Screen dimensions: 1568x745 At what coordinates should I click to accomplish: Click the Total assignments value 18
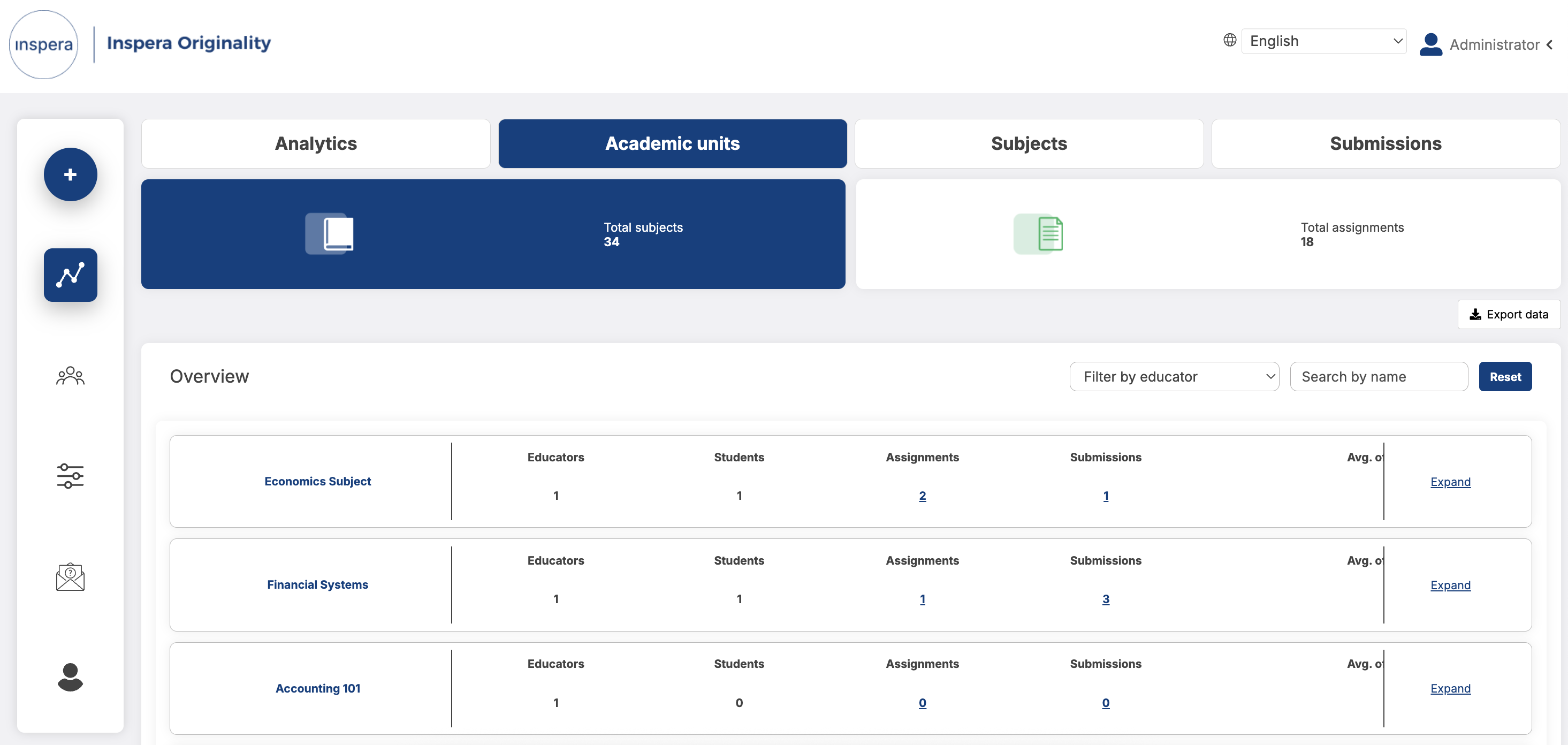click(1307, 242)
